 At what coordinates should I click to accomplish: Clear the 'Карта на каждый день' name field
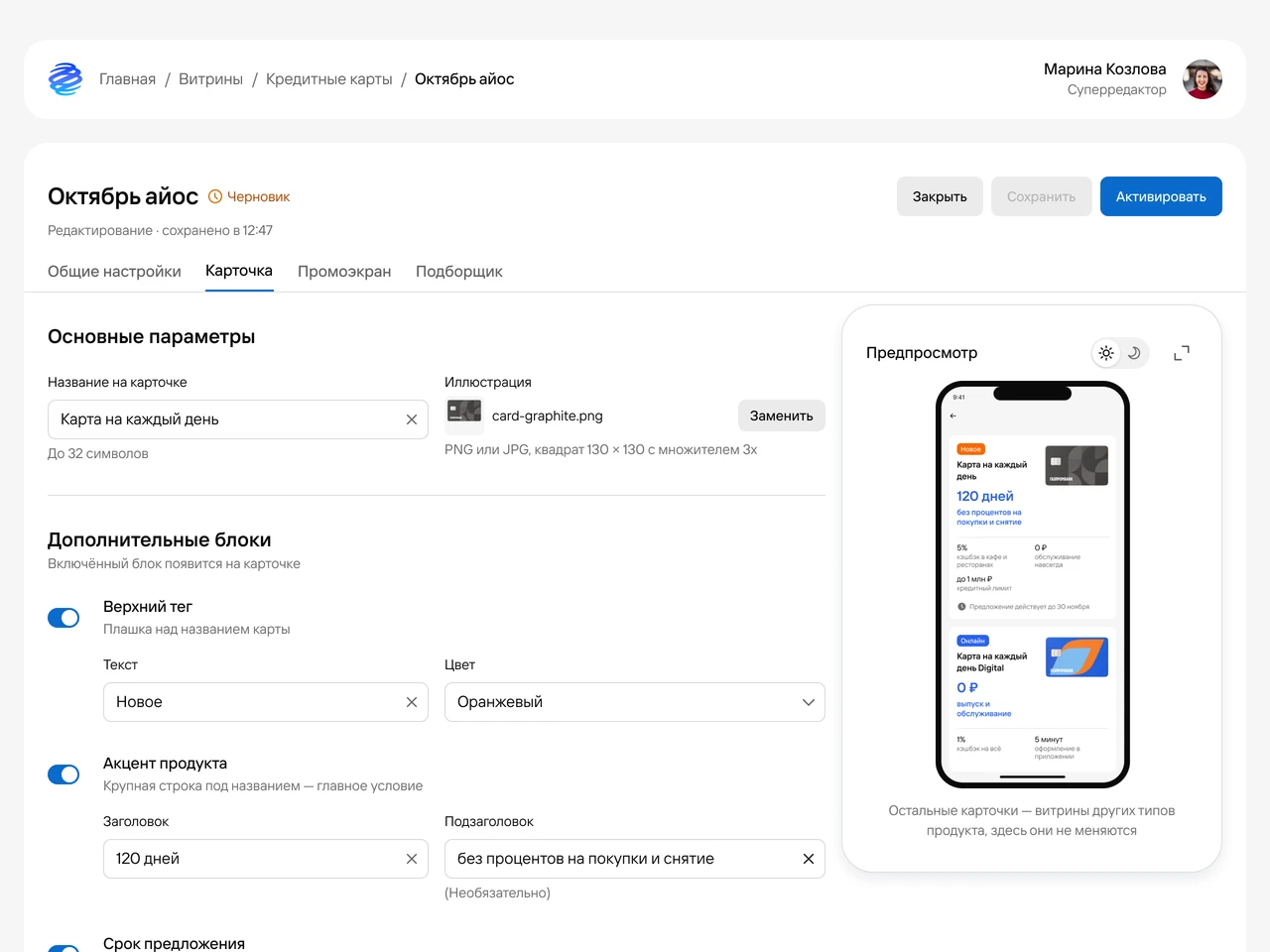412,419
